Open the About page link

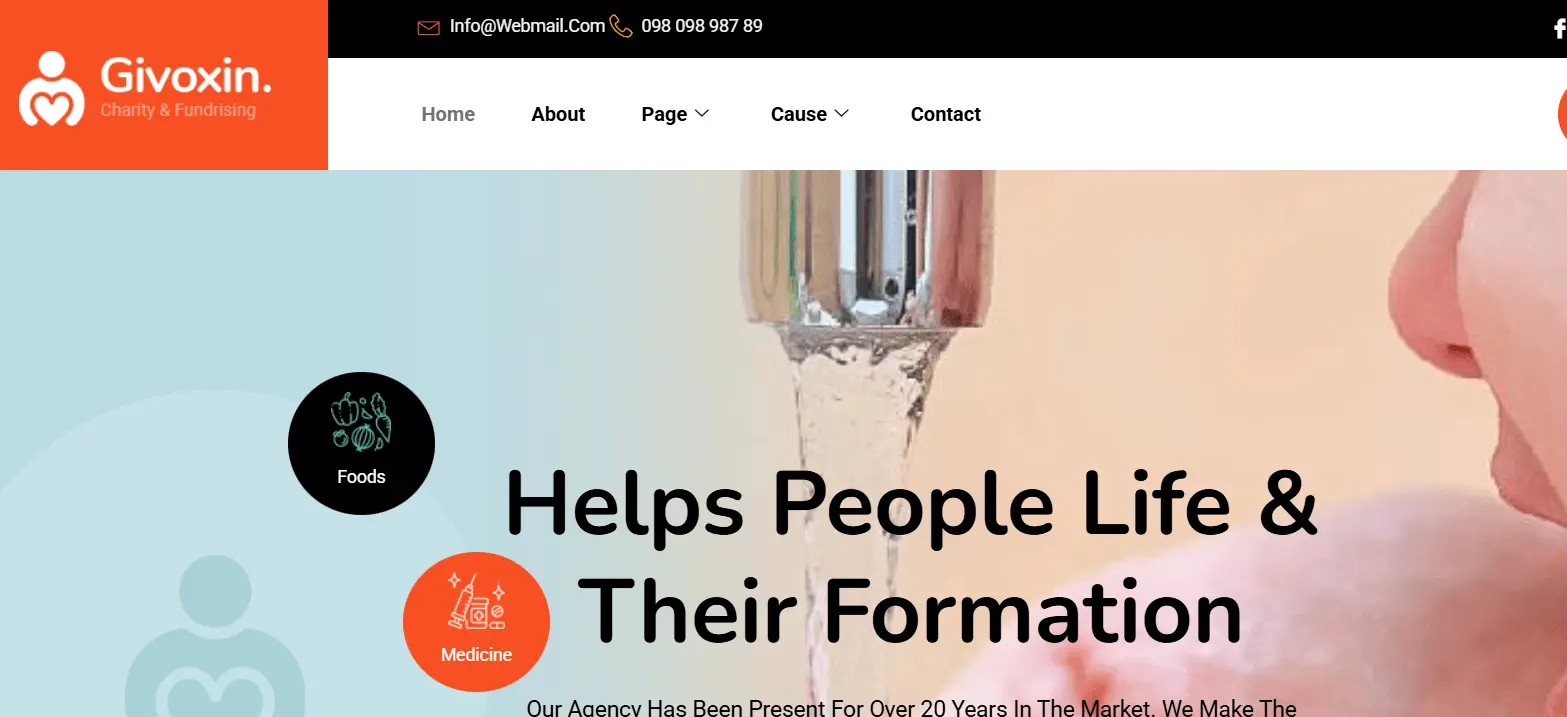pyautogui.click(x=558, y=114)
